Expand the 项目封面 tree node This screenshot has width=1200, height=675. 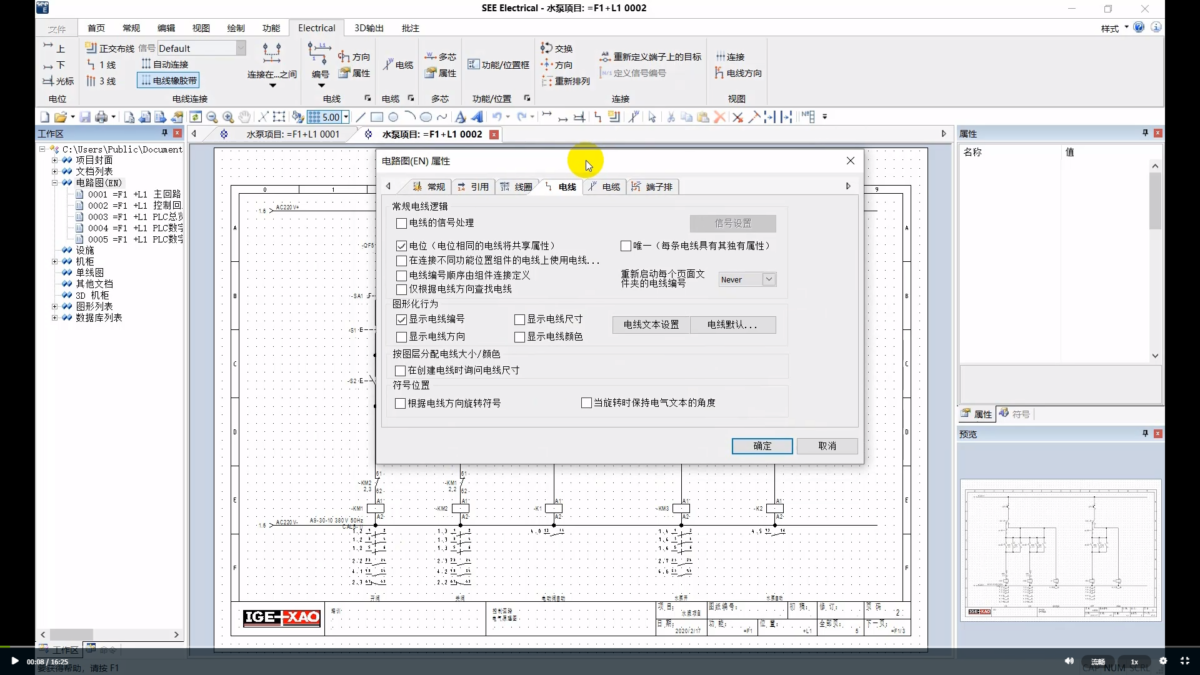point(56,160)
